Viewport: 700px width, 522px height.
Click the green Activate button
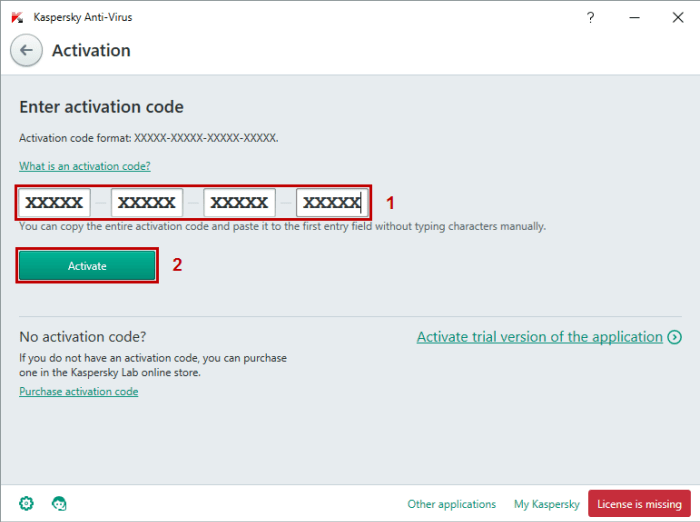coord(87,266)
